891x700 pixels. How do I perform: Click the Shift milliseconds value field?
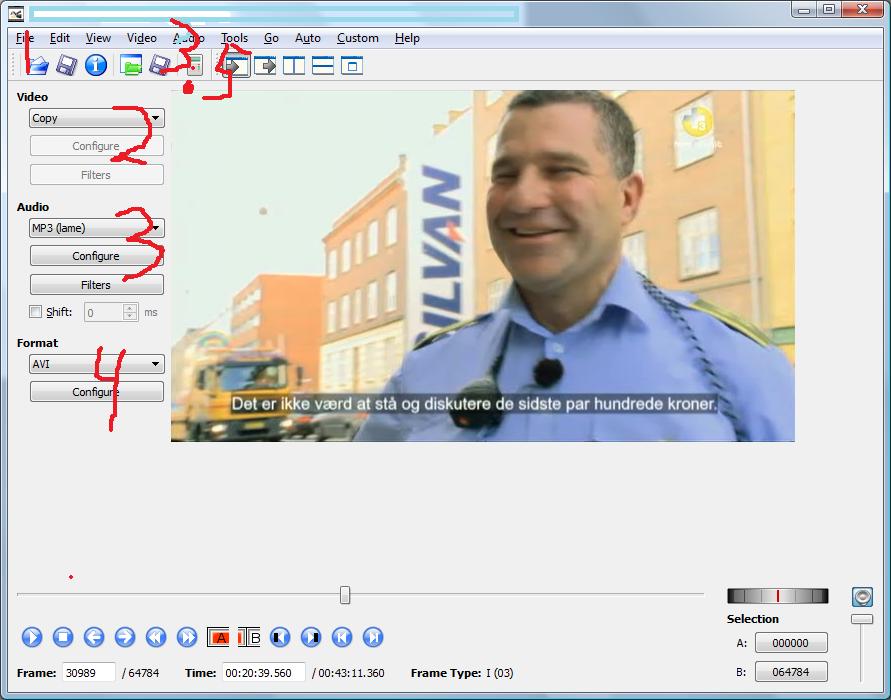pos(103,312)
